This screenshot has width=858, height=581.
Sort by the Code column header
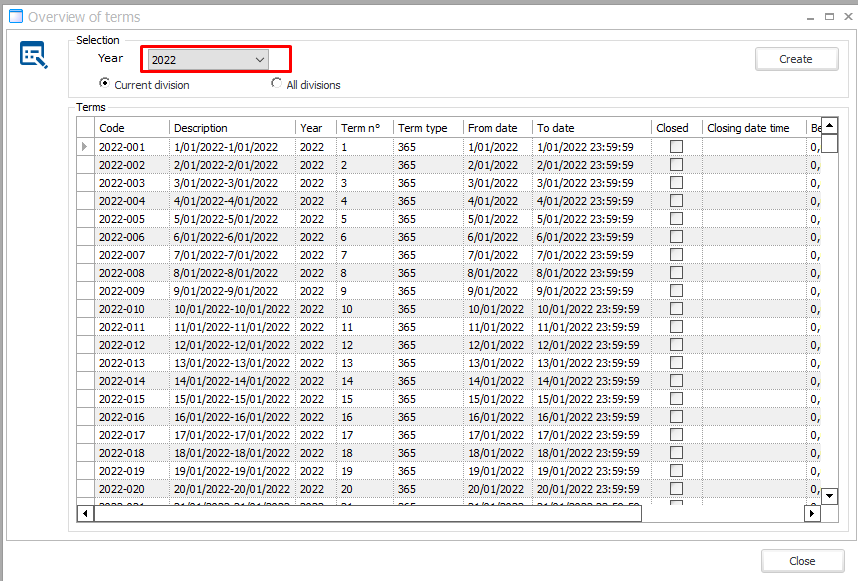point(130,128)
